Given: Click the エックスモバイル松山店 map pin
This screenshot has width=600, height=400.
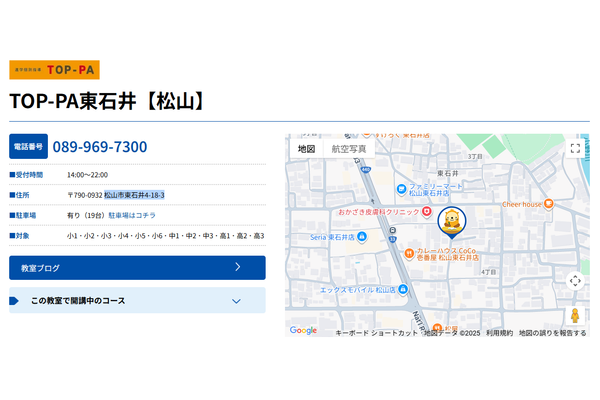Looking at the screenshot, I should [x=403, y=289].
